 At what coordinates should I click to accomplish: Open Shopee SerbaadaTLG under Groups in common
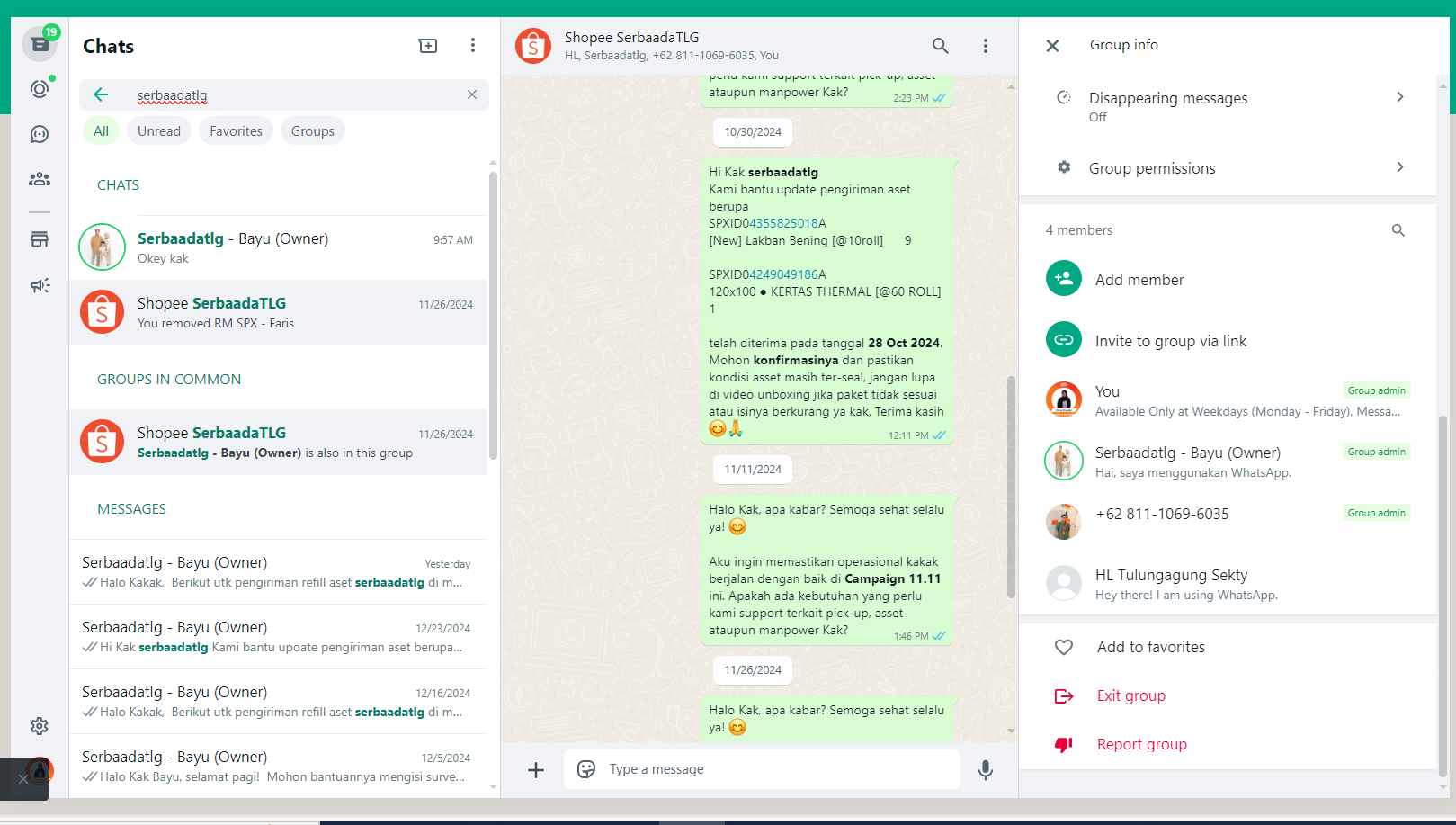278,442
